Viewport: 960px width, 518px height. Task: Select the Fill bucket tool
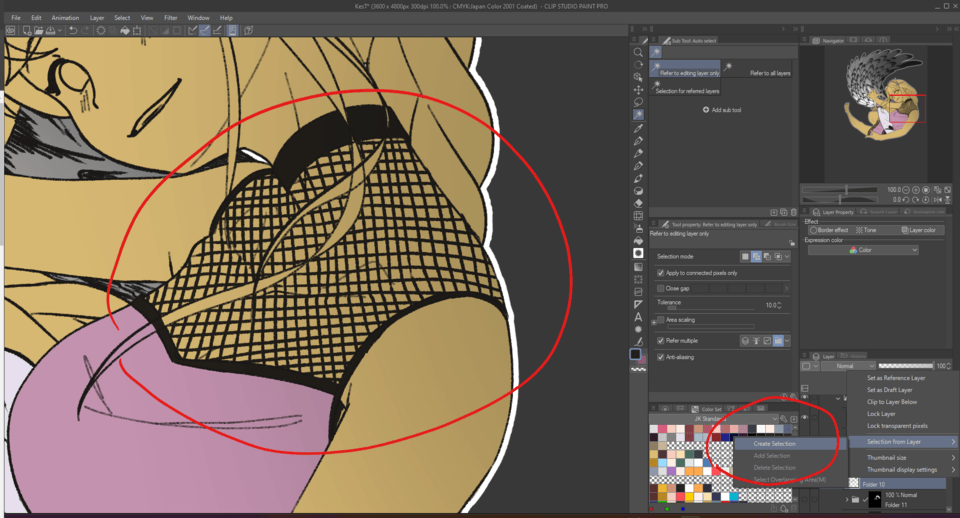638,241
